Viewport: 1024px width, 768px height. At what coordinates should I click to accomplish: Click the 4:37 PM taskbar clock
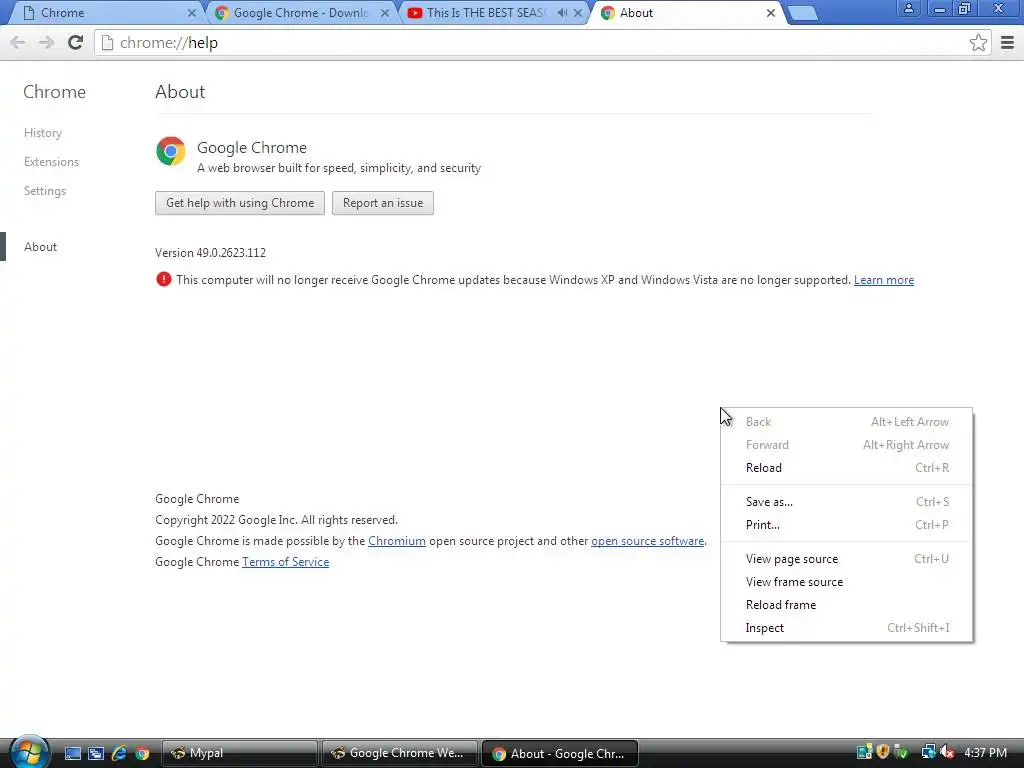(985, 752)
